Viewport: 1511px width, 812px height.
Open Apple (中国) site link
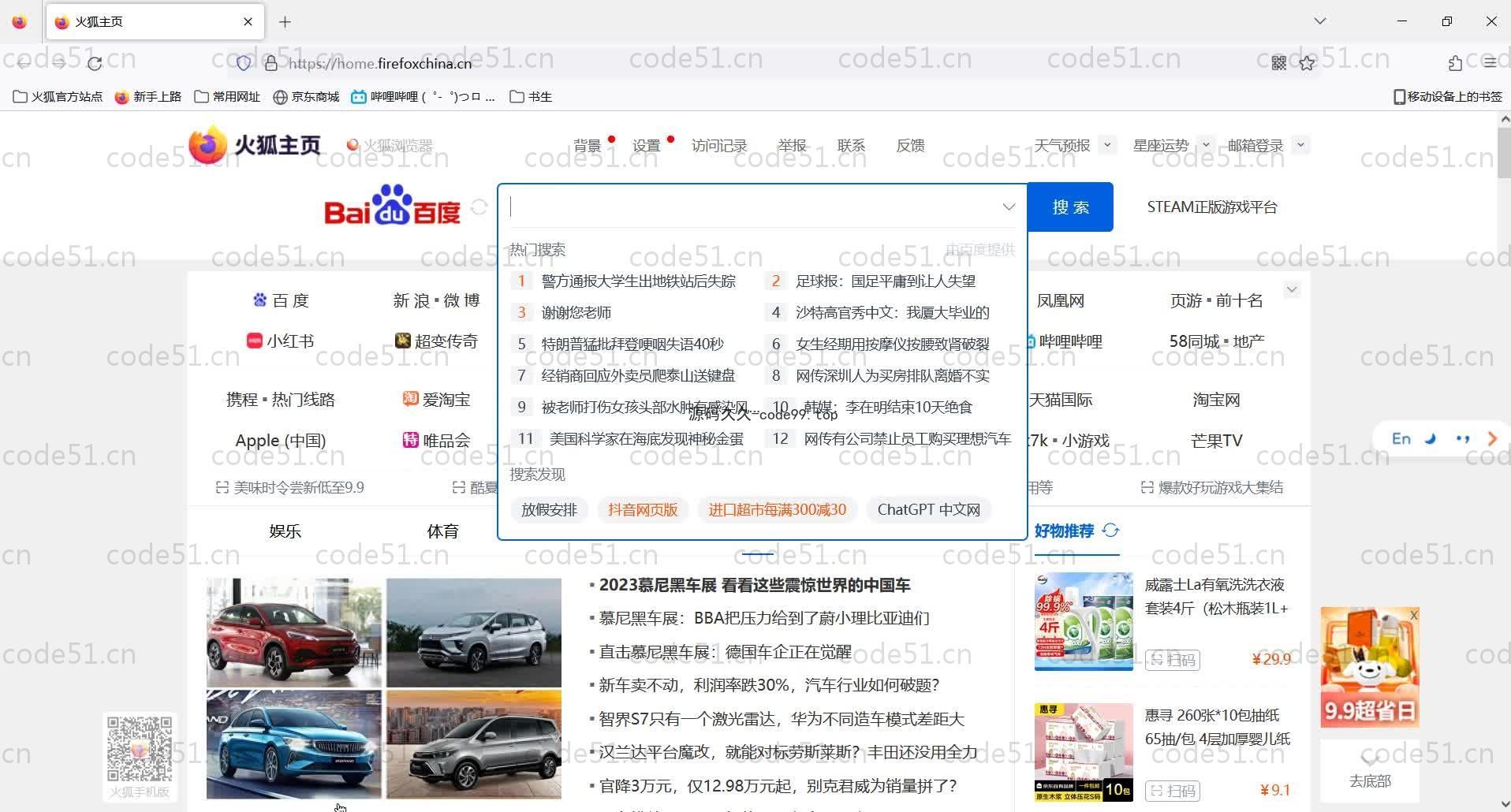(x=281, y=440)
